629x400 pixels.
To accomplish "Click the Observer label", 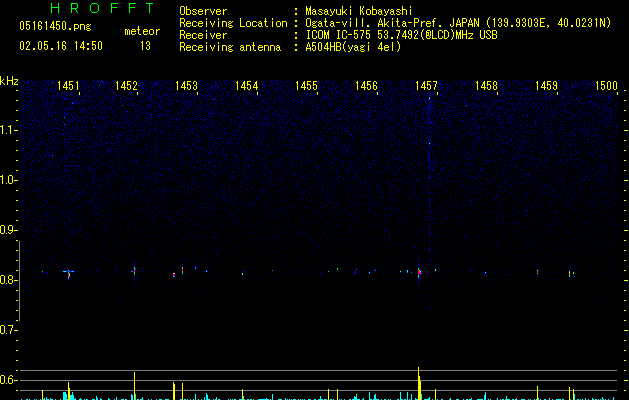I will 203,11.
